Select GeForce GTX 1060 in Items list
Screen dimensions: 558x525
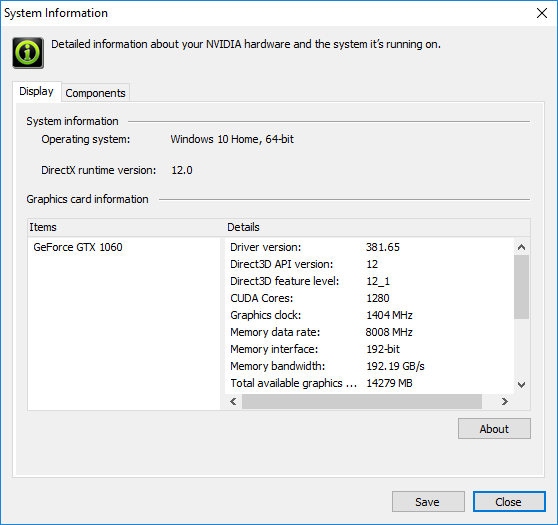pyautogui.click(x=78, y=247)
